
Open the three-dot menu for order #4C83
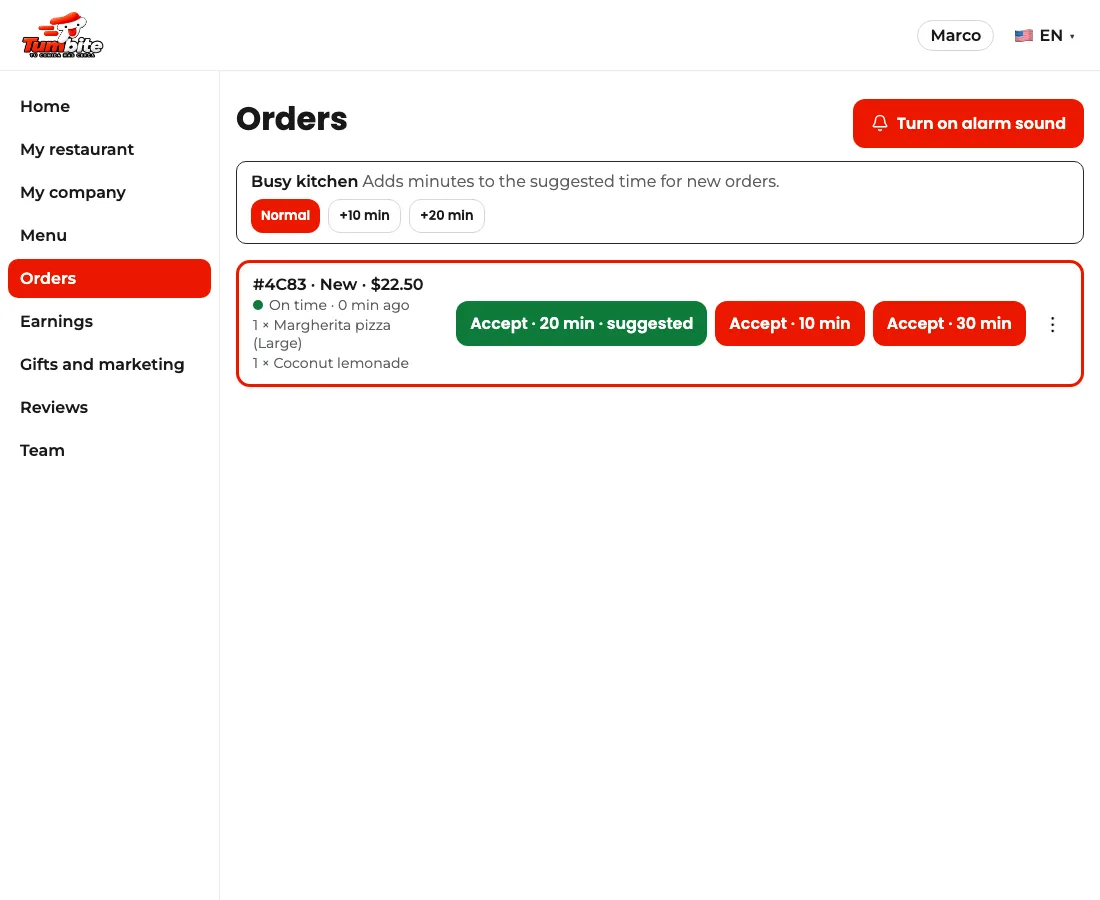[1052, 324]
